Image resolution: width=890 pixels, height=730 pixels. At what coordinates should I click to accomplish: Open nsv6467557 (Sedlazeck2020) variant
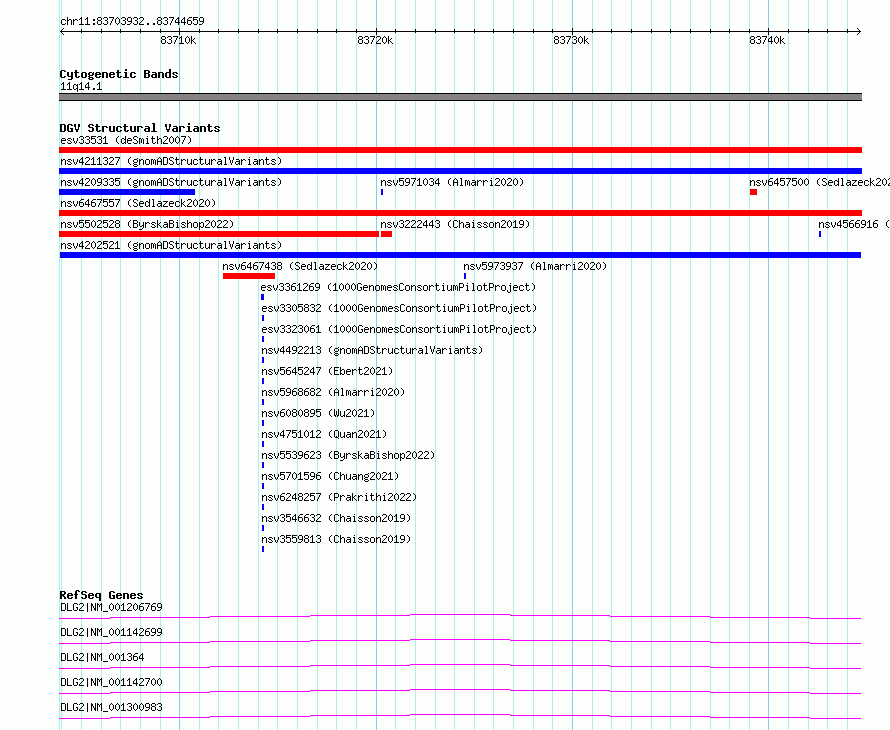138,203
